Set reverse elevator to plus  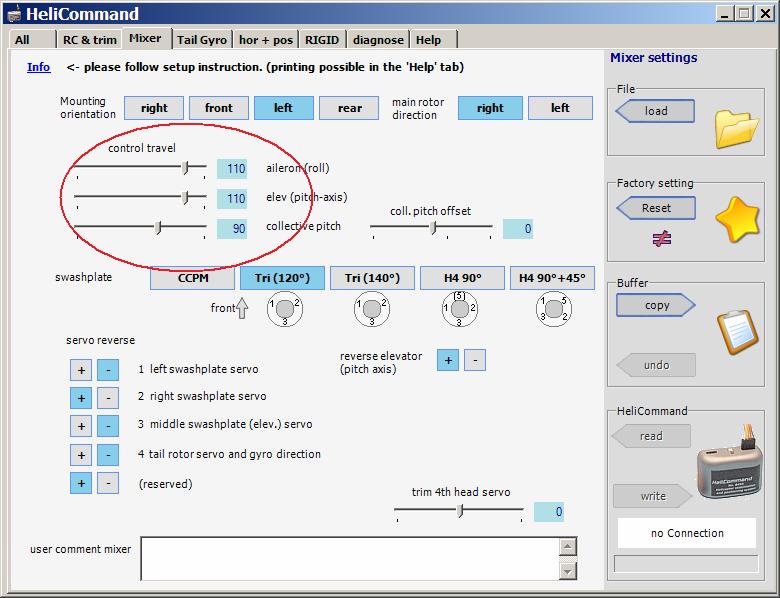coord(448,360)
